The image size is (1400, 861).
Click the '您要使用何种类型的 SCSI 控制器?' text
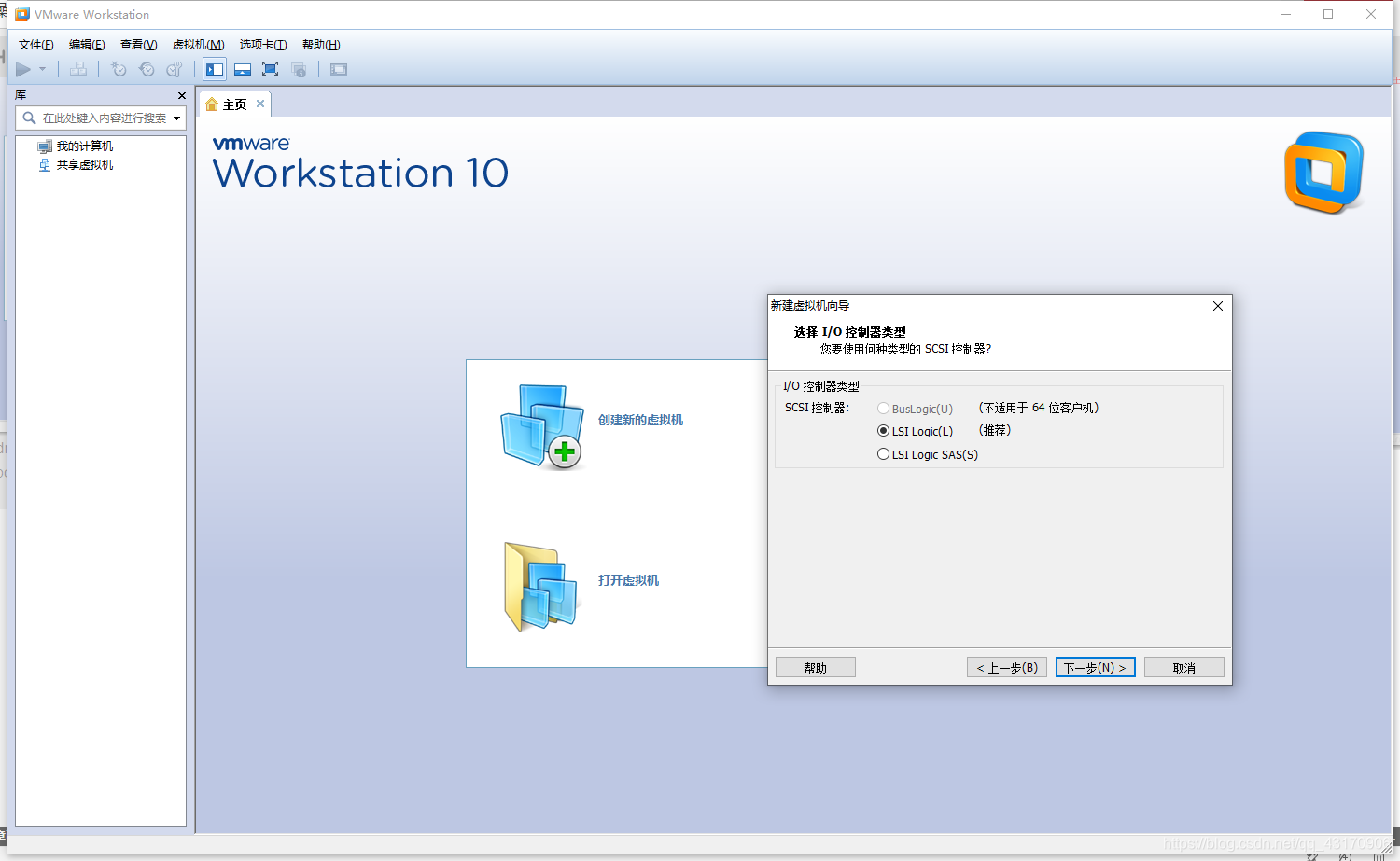click(x=905, y=349)
